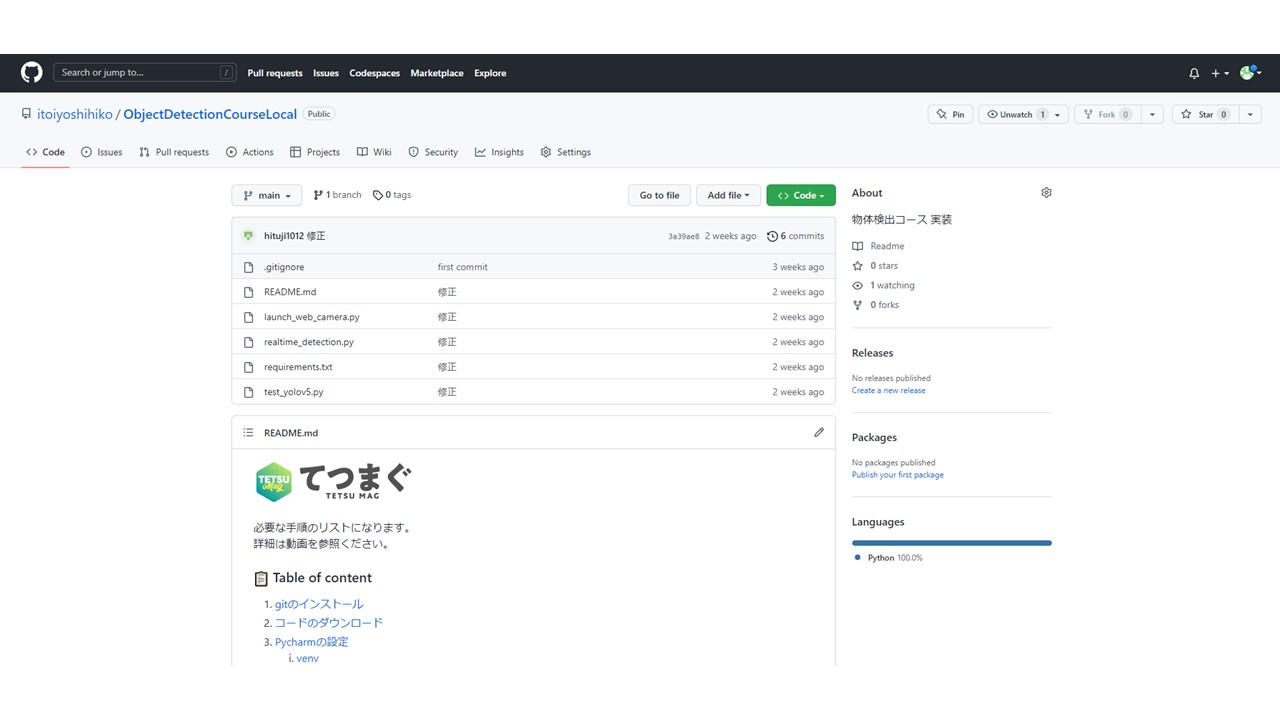Expand the Add file dropdown

(728, 195)
